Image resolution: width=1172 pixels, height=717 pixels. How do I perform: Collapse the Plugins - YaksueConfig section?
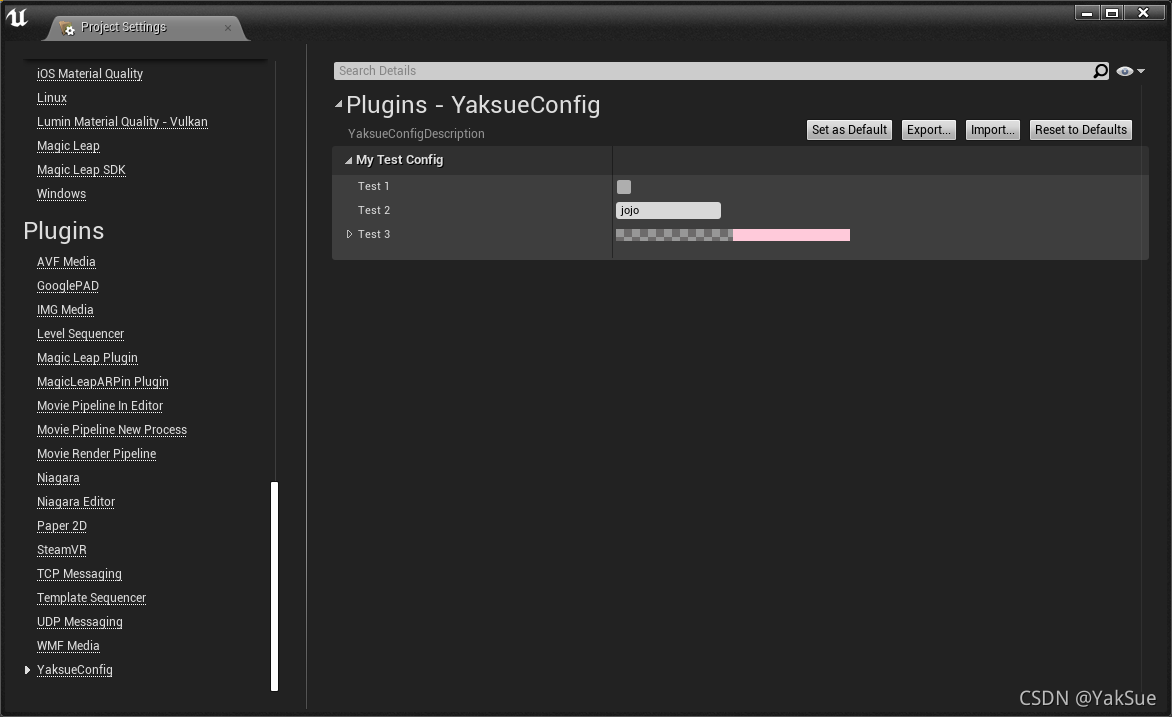coord(339,105)
